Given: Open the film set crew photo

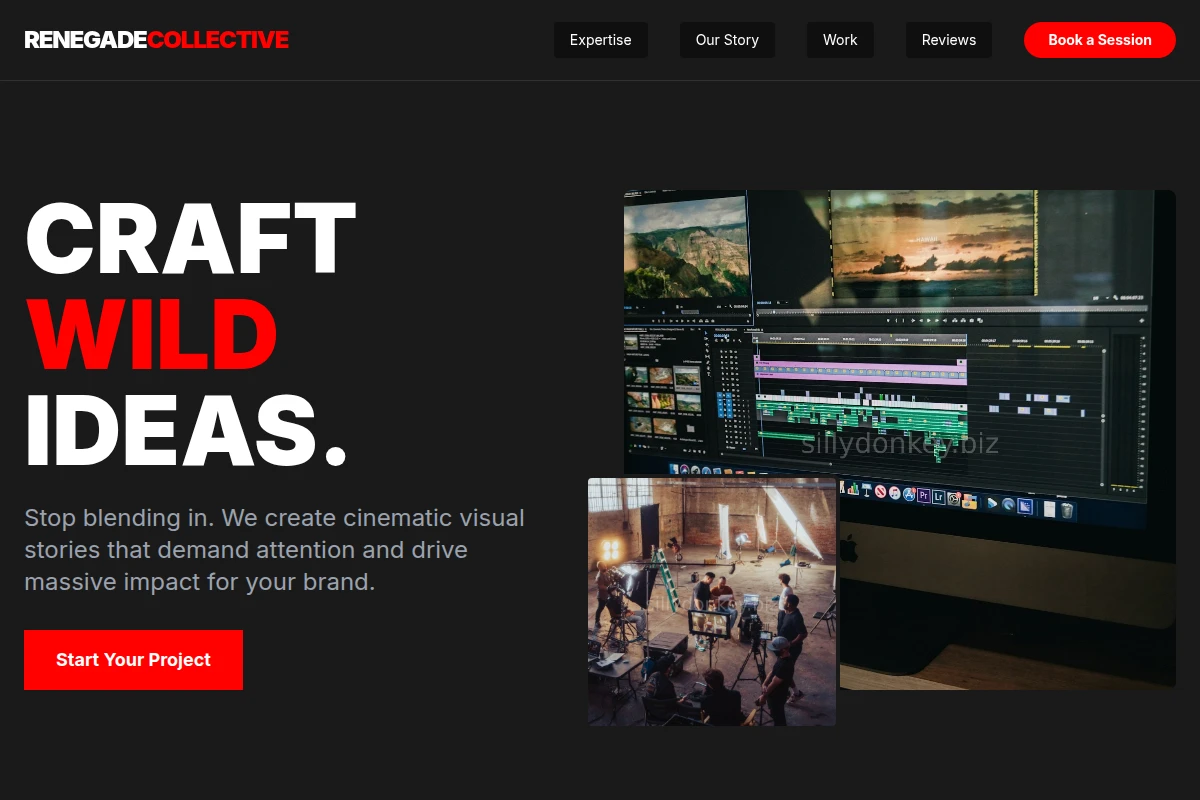Looking at the screenshot, I should tap(712, 602).
